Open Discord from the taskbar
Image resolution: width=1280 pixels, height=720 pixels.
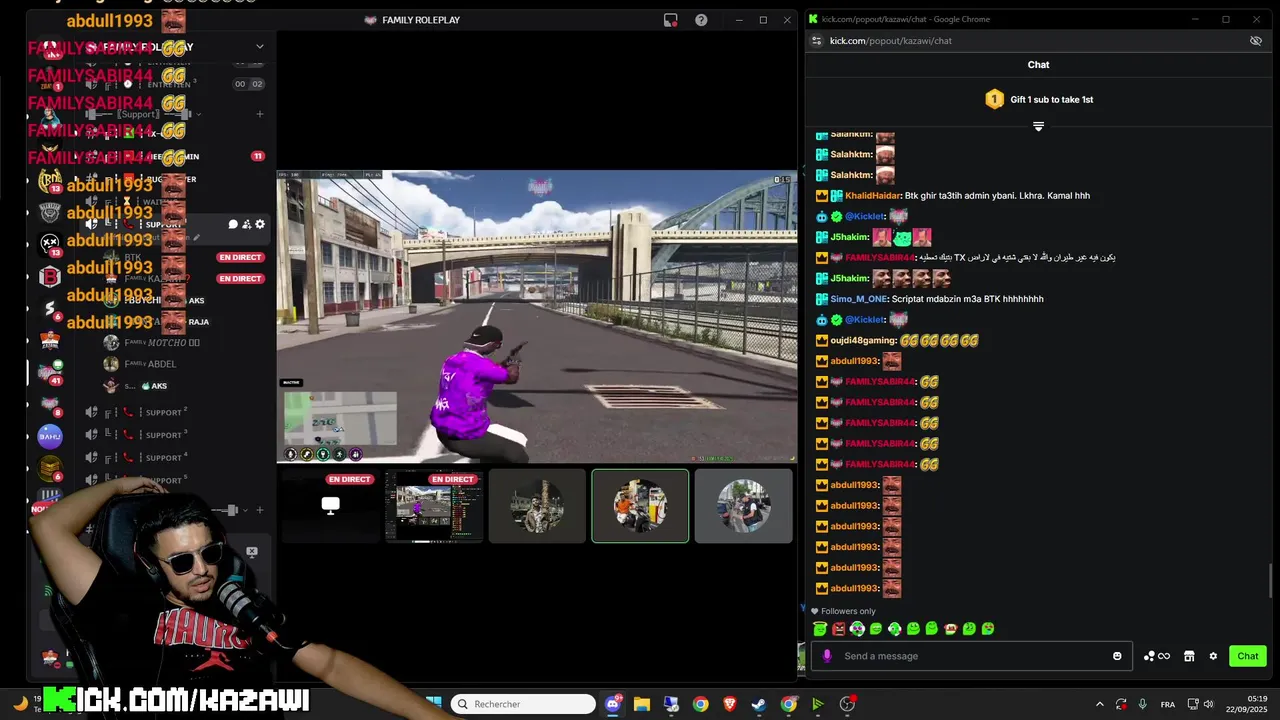tap(613, 704)
